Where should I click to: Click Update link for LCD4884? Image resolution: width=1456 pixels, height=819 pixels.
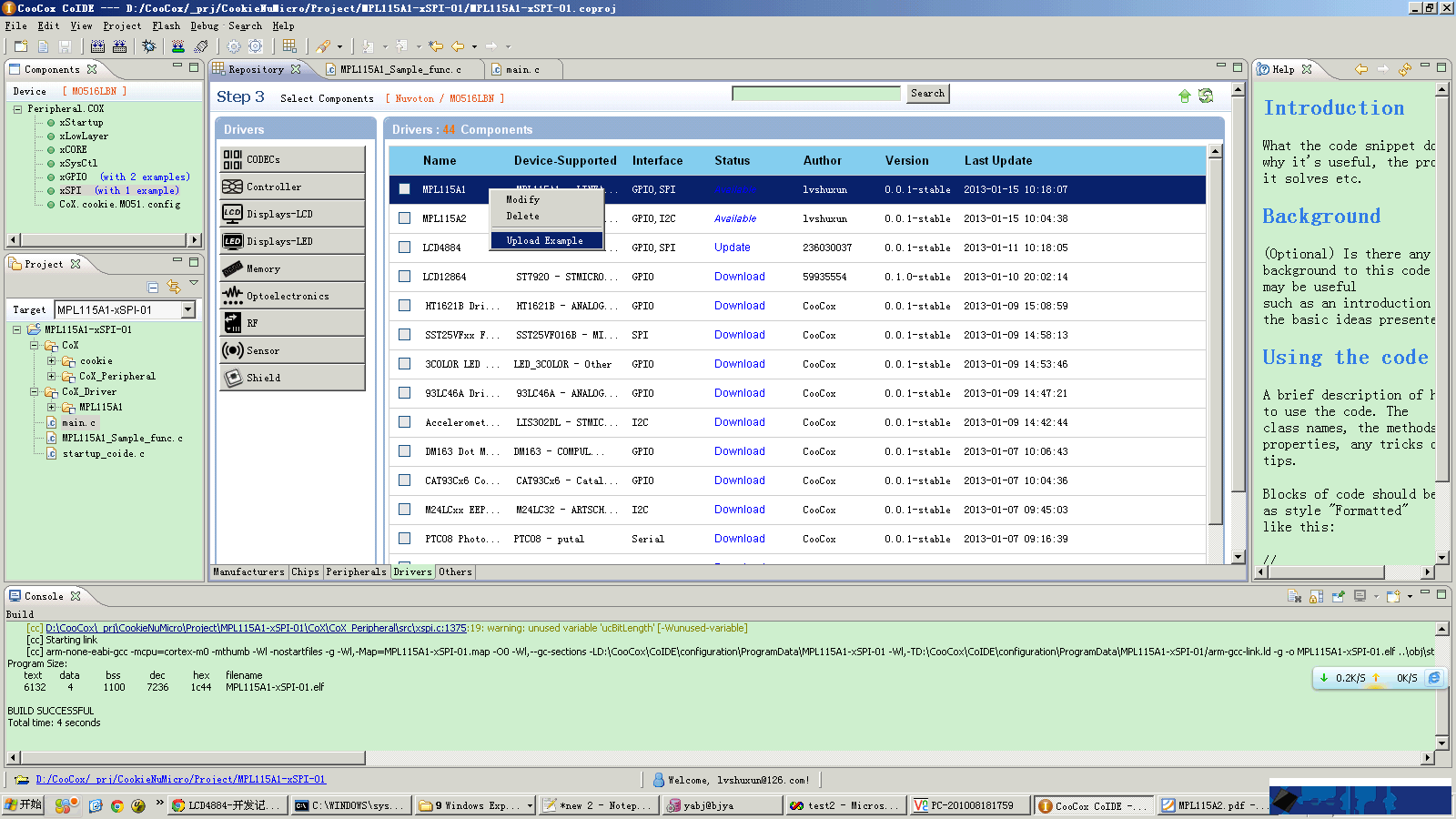tap(732, 248)
